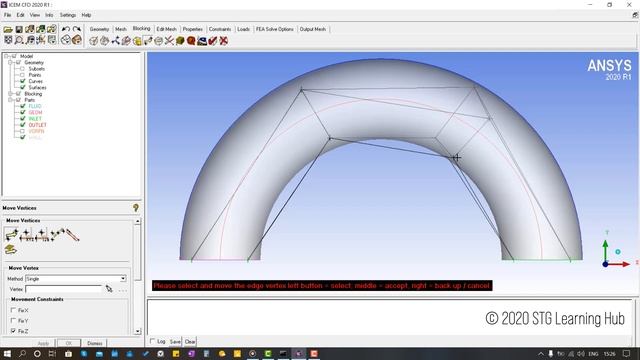Switch to the Geometry tab

(x=99, y=29)
